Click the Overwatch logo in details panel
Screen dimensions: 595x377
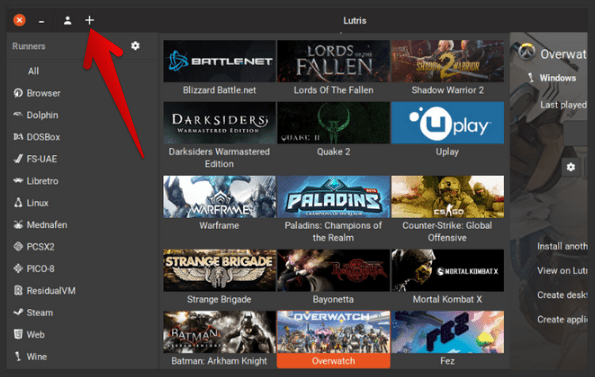[x=527, y=52]
